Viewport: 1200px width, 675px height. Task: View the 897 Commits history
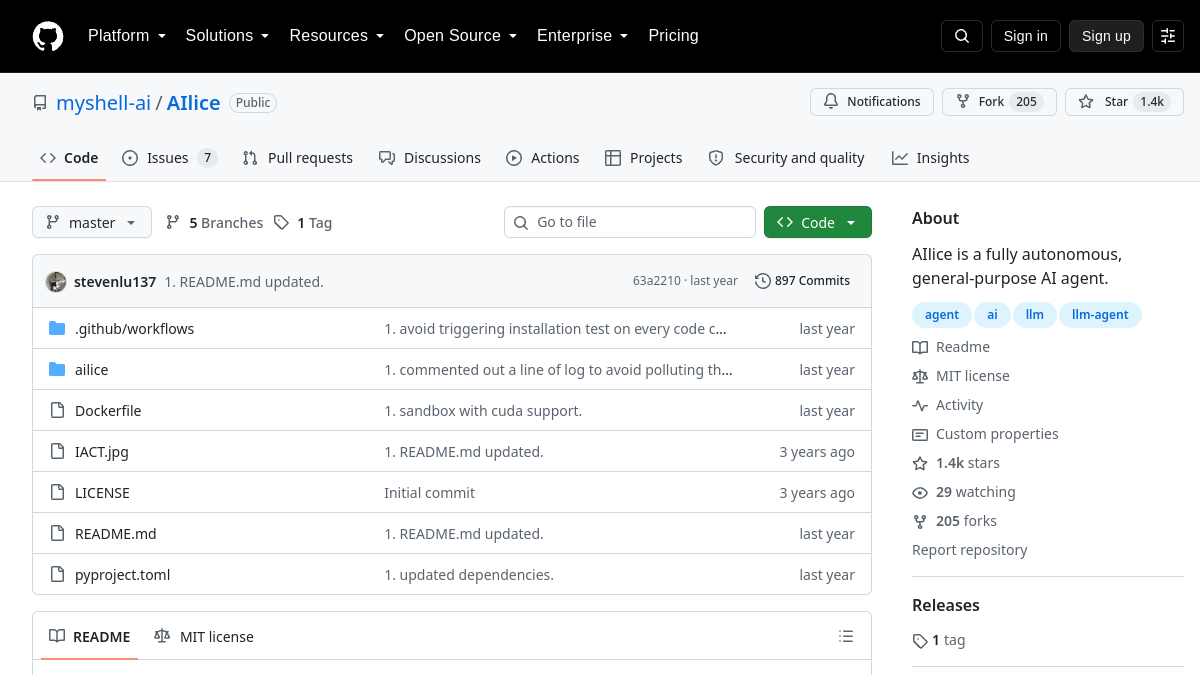(802, 281)
